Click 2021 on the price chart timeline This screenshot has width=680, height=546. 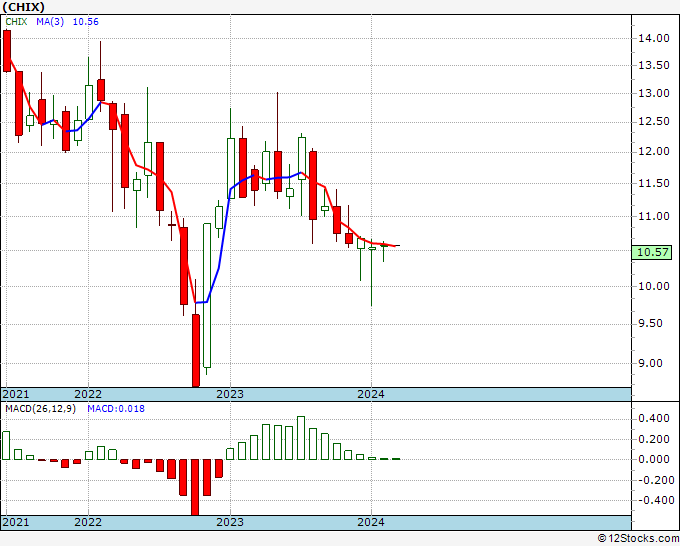[x=16, y=394]
